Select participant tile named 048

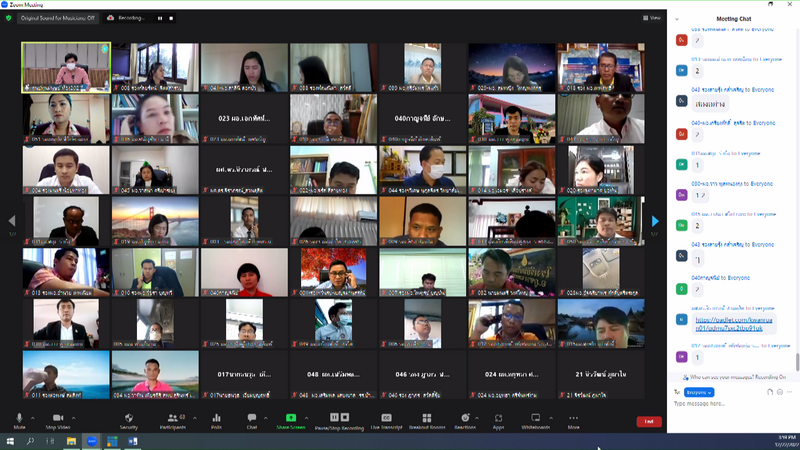click(x=333, y=374)
